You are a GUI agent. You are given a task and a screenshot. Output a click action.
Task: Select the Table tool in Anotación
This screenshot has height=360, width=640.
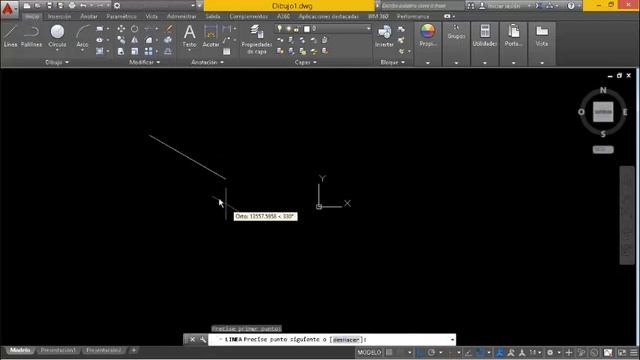point(227,51)
